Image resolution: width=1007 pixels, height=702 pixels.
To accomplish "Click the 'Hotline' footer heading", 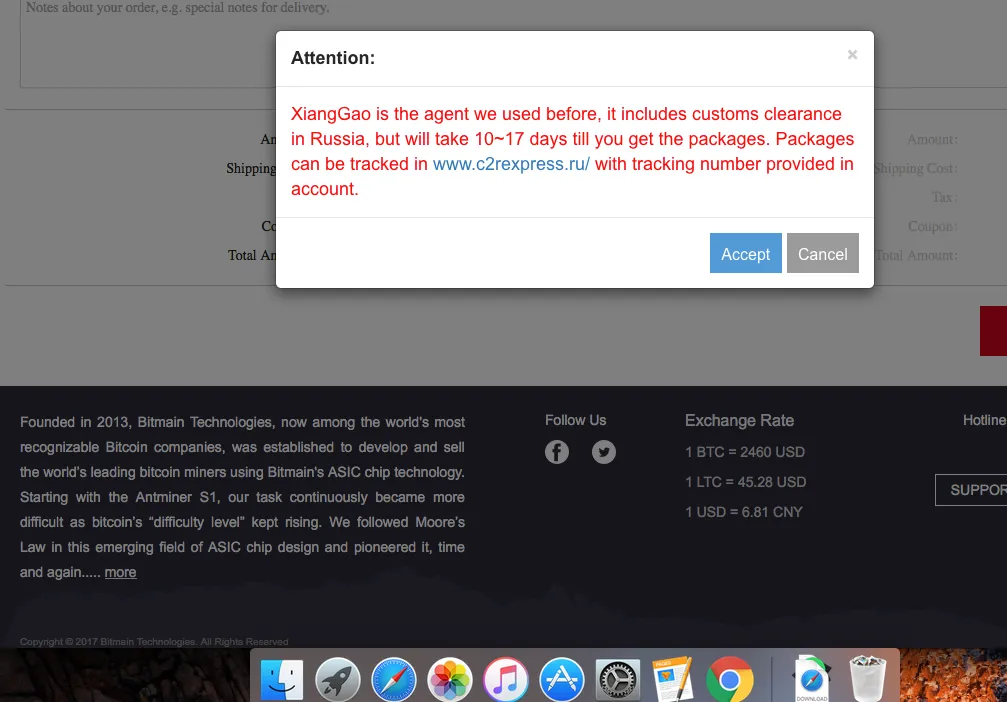I will tap(984, 420).
